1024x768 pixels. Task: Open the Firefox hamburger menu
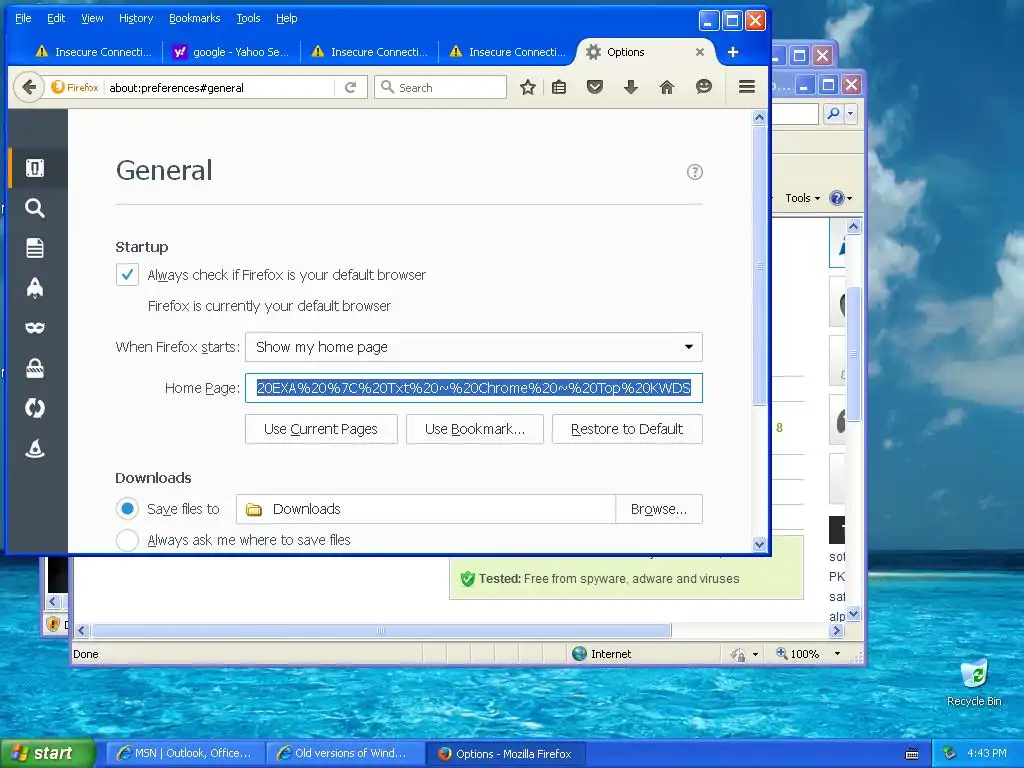click(747, 87)
